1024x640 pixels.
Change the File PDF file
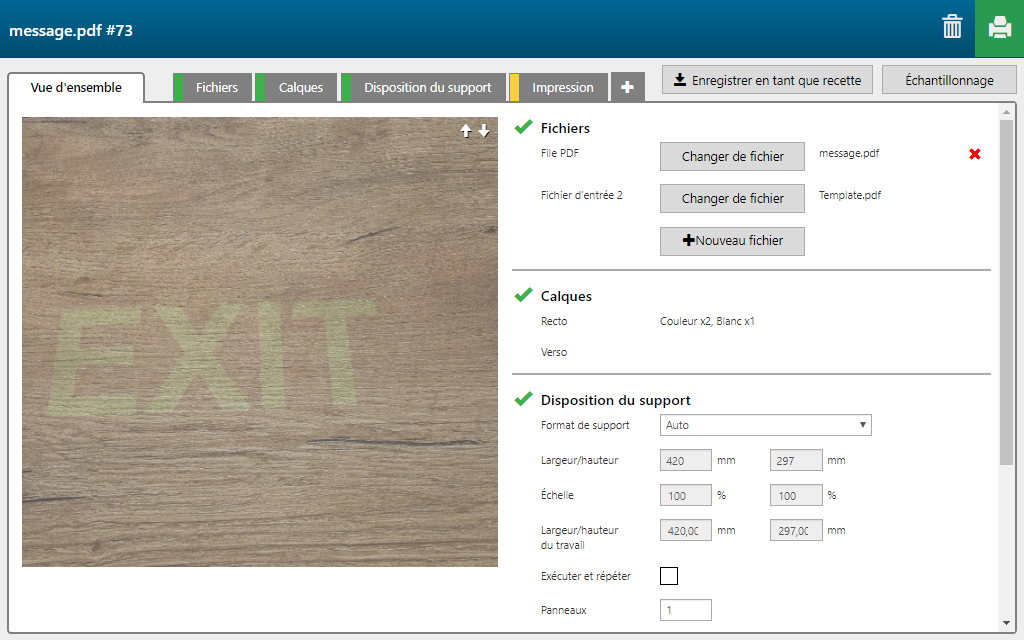click(x=732, y=157)
